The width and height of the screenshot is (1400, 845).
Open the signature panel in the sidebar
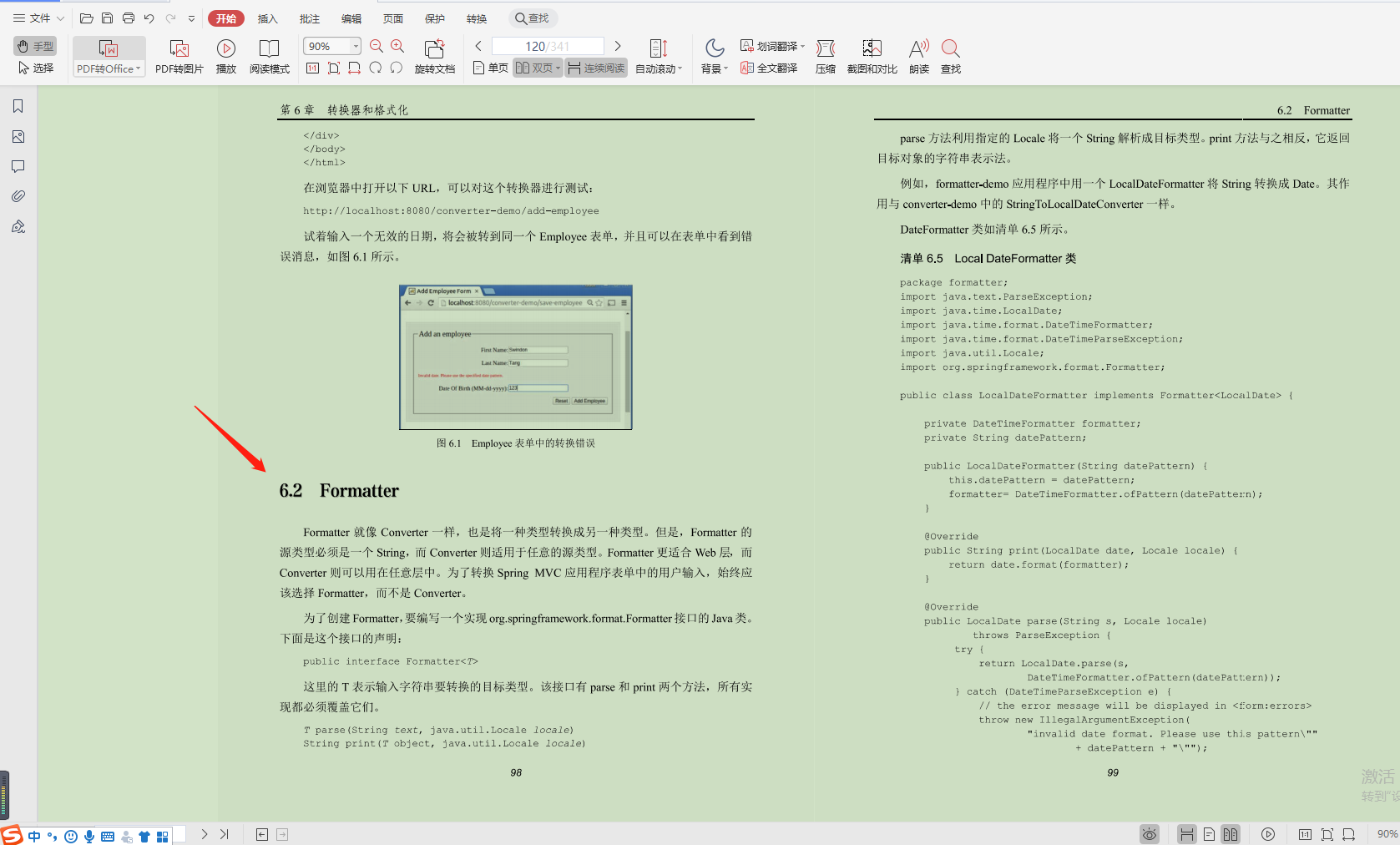point(18,226)
